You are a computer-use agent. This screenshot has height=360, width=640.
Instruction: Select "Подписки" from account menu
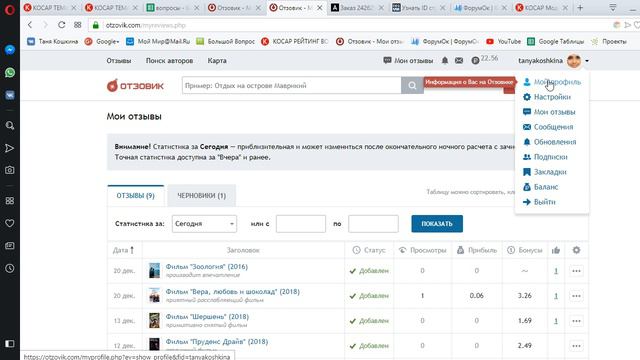[x=545, y=157]
